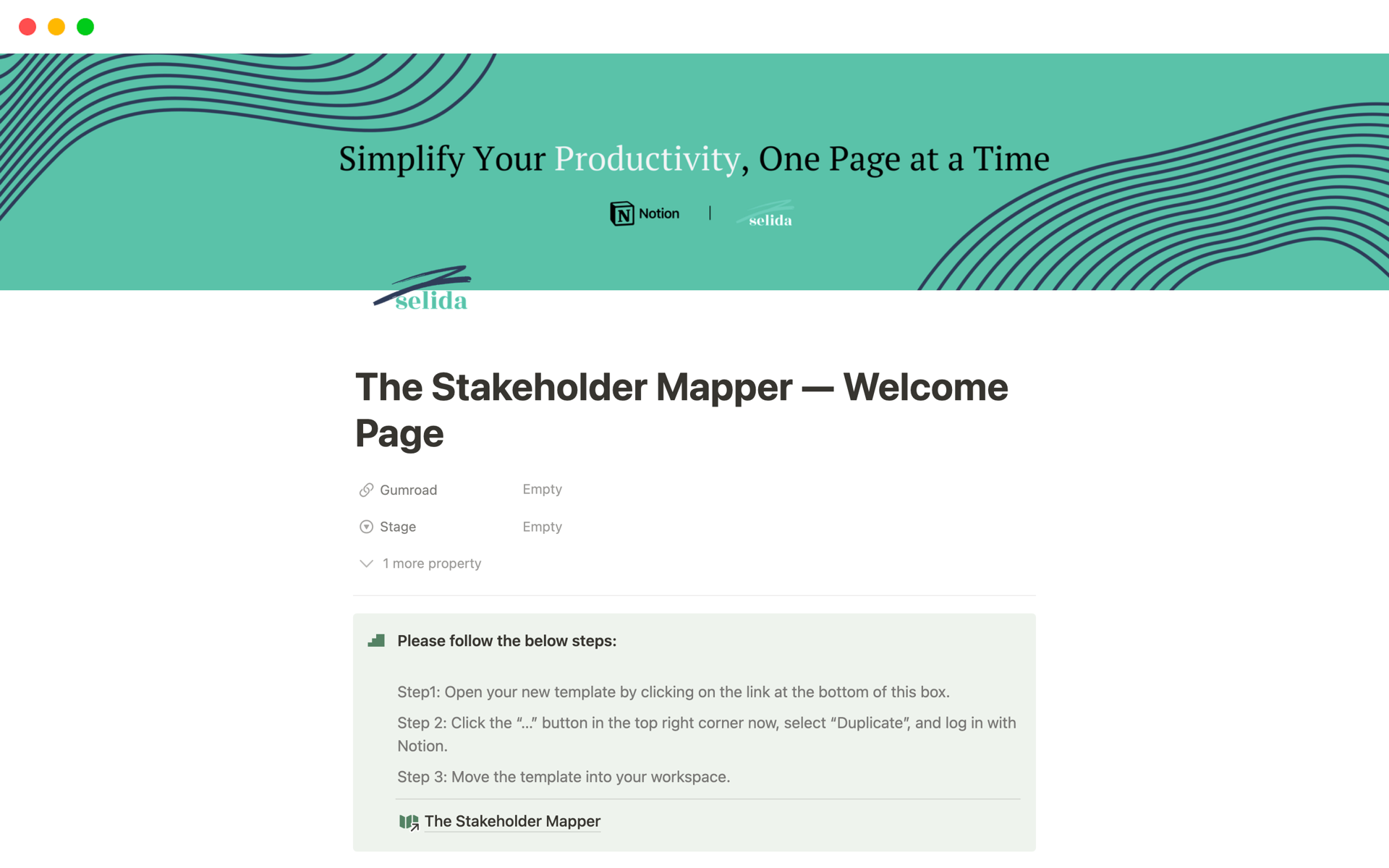
Task: Click the link icon beside the Gumroad property
Action: 366,490
